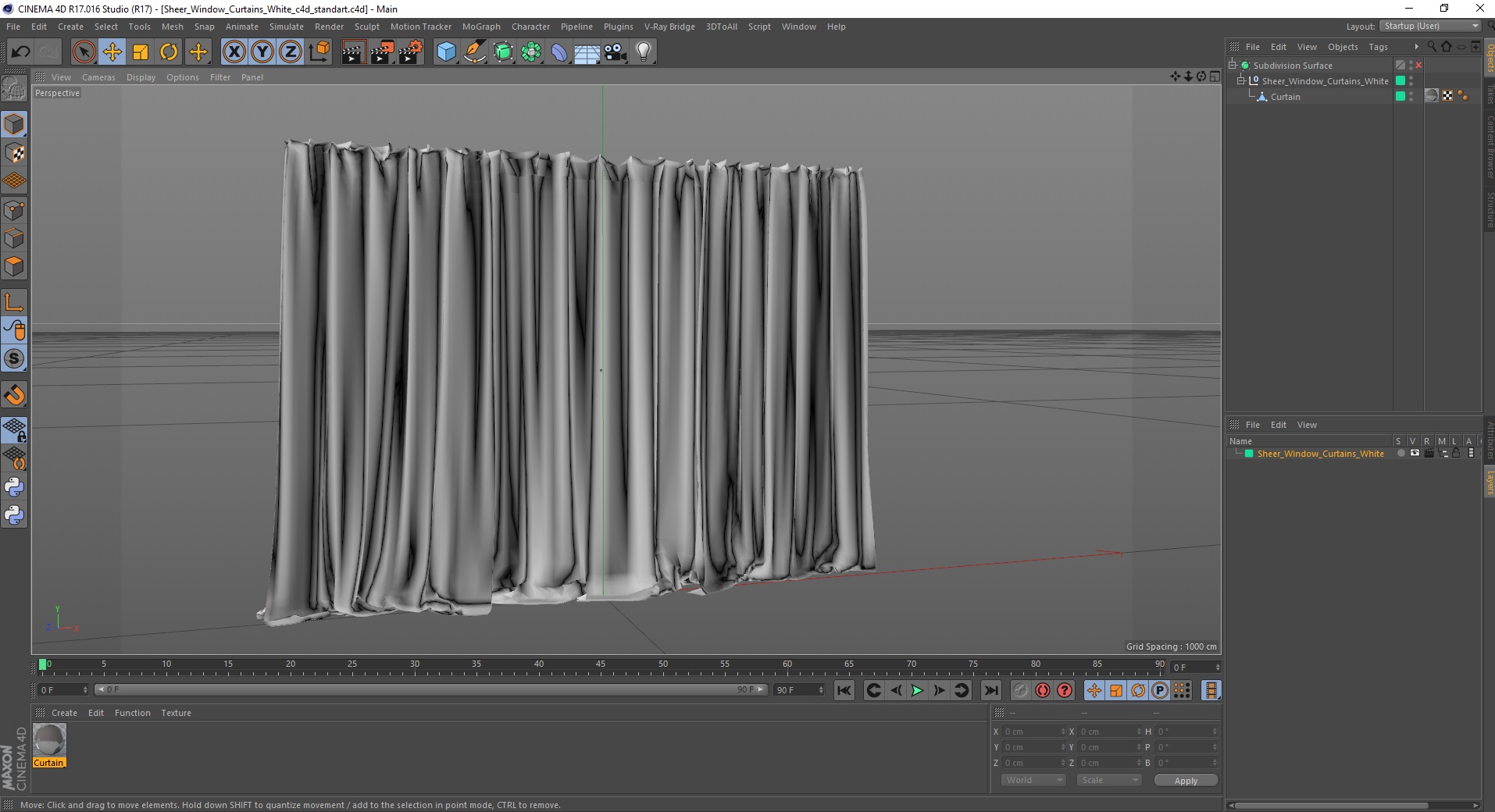Open the Layout Startup dropdown
The width and height of the screenshot is (1495, 812).
pos(1431,26)
